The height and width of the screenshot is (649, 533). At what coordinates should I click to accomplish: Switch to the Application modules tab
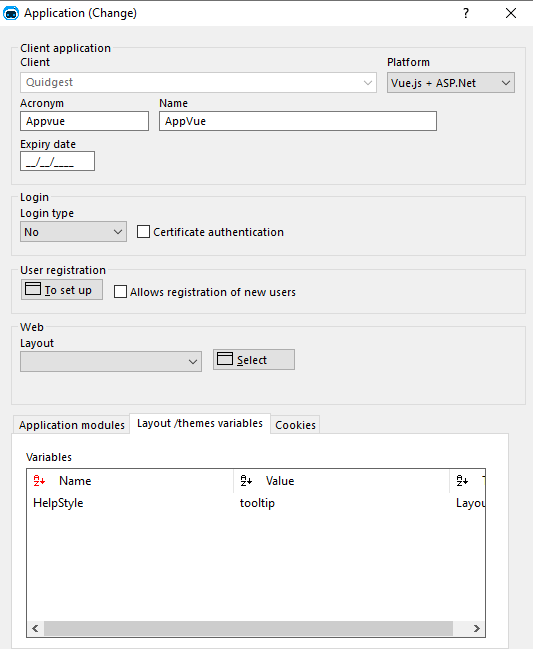click(x=72, y=425)
